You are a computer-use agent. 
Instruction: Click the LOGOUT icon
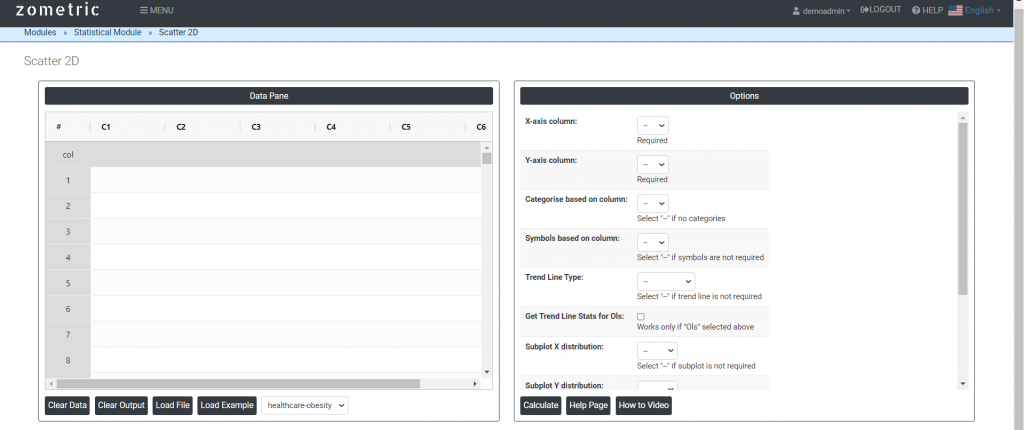[864, 10]
